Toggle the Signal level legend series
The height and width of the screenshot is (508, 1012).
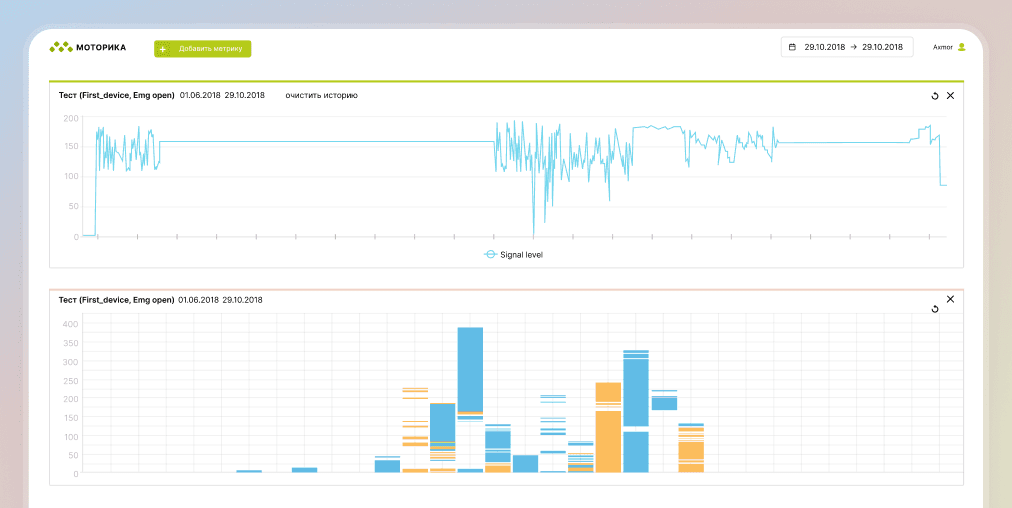coord(521,255)
